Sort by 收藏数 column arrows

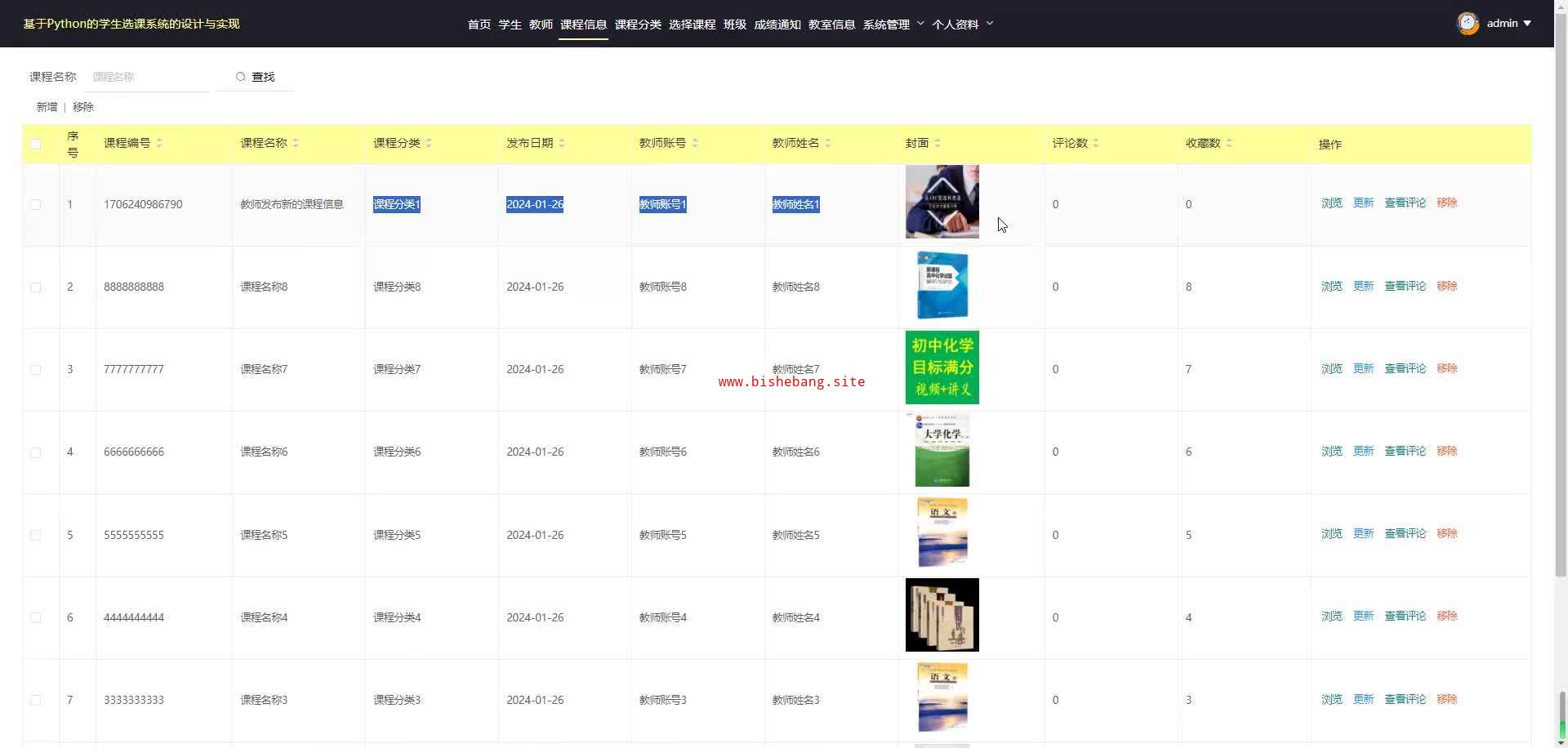click(x=1229, y=143)
